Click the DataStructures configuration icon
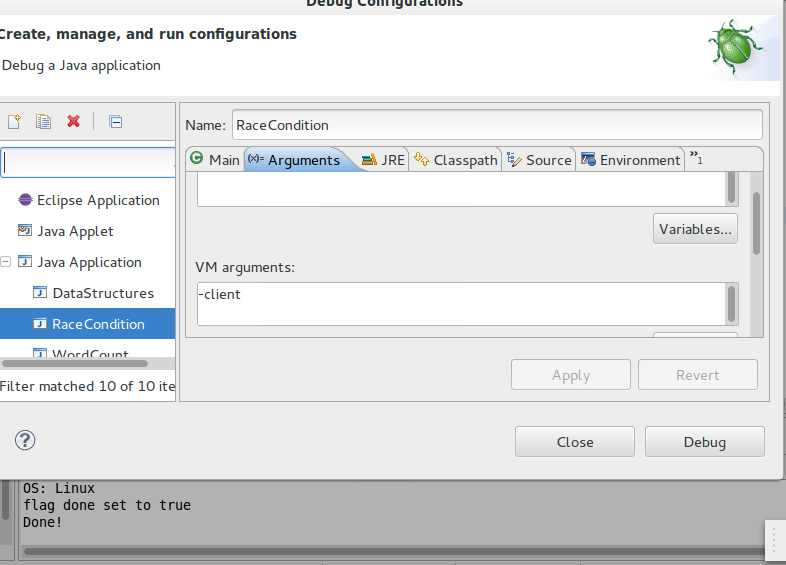The height and width of the screenshot is (565, 786). pos(40,292)
